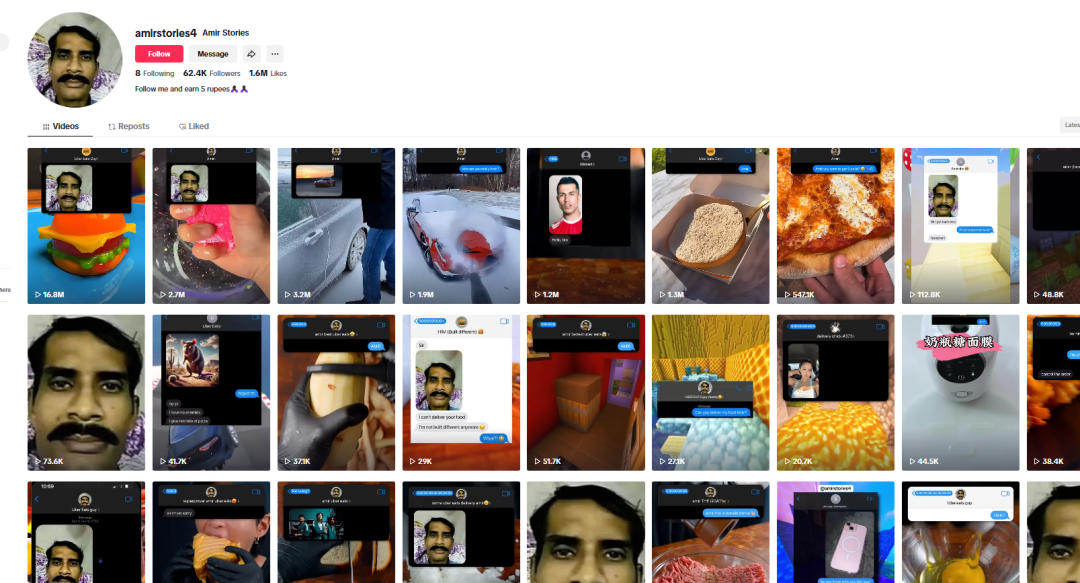Click the play icon beside 73.6K
The width and height of the screenshot is (1080, 583).
click(38, 461)
